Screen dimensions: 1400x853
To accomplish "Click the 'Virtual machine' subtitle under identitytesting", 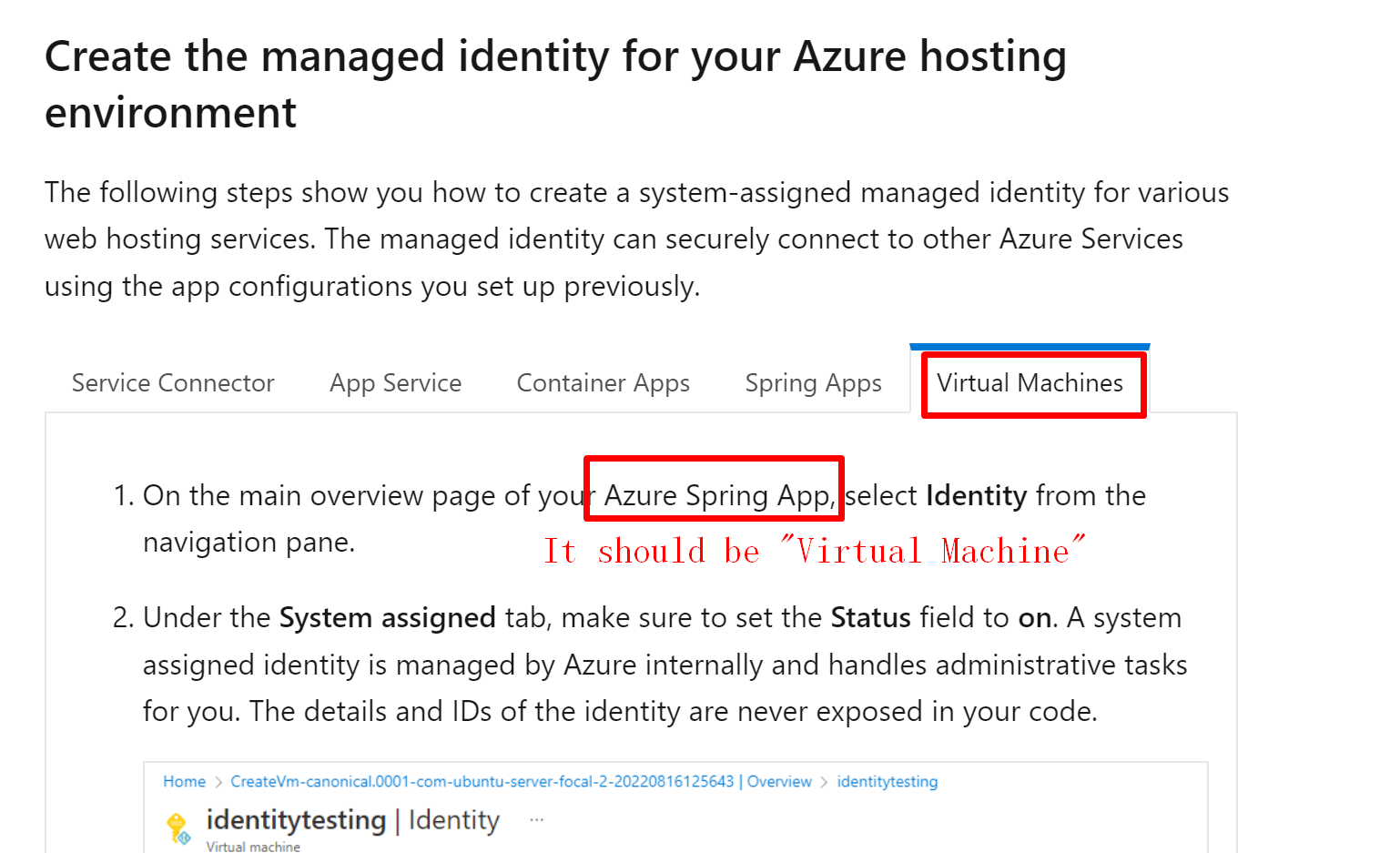I will 253,847.
